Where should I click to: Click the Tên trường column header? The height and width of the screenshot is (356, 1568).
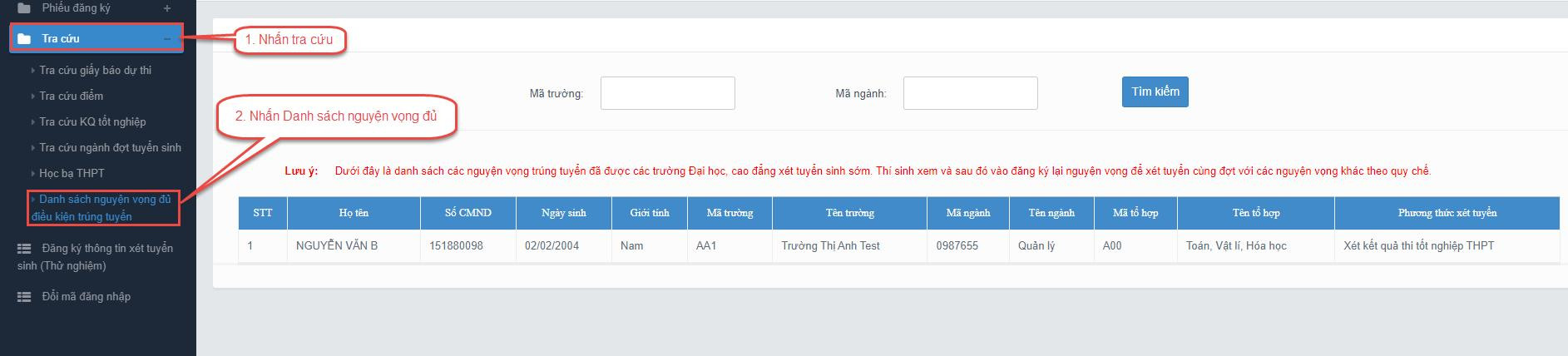tap(849, 213)
